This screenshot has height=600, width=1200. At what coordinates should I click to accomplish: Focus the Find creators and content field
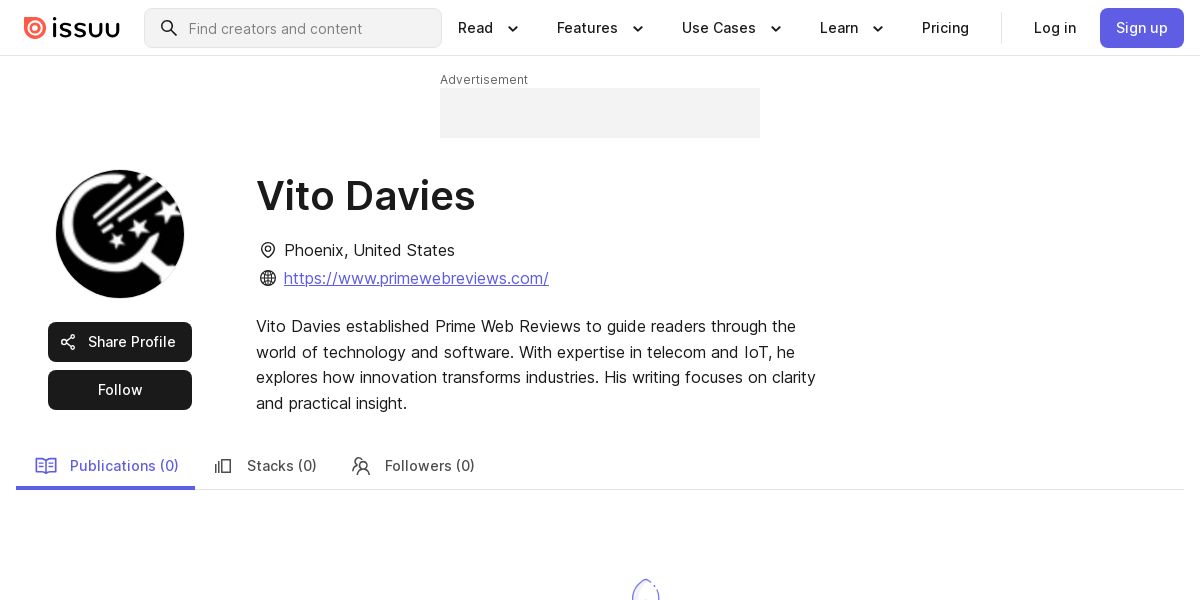[x=293, y=28]
